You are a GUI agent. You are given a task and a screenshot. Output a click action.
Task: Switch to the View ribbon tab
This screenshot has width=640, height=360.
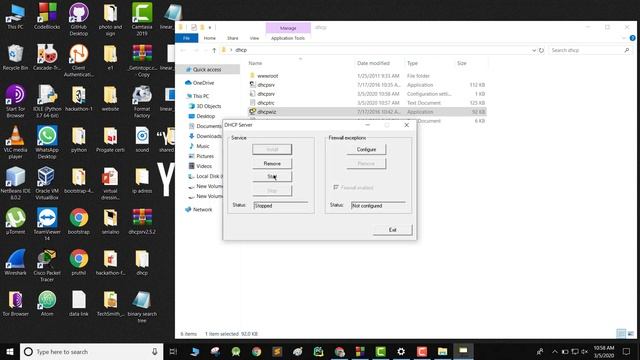[254, 38]
